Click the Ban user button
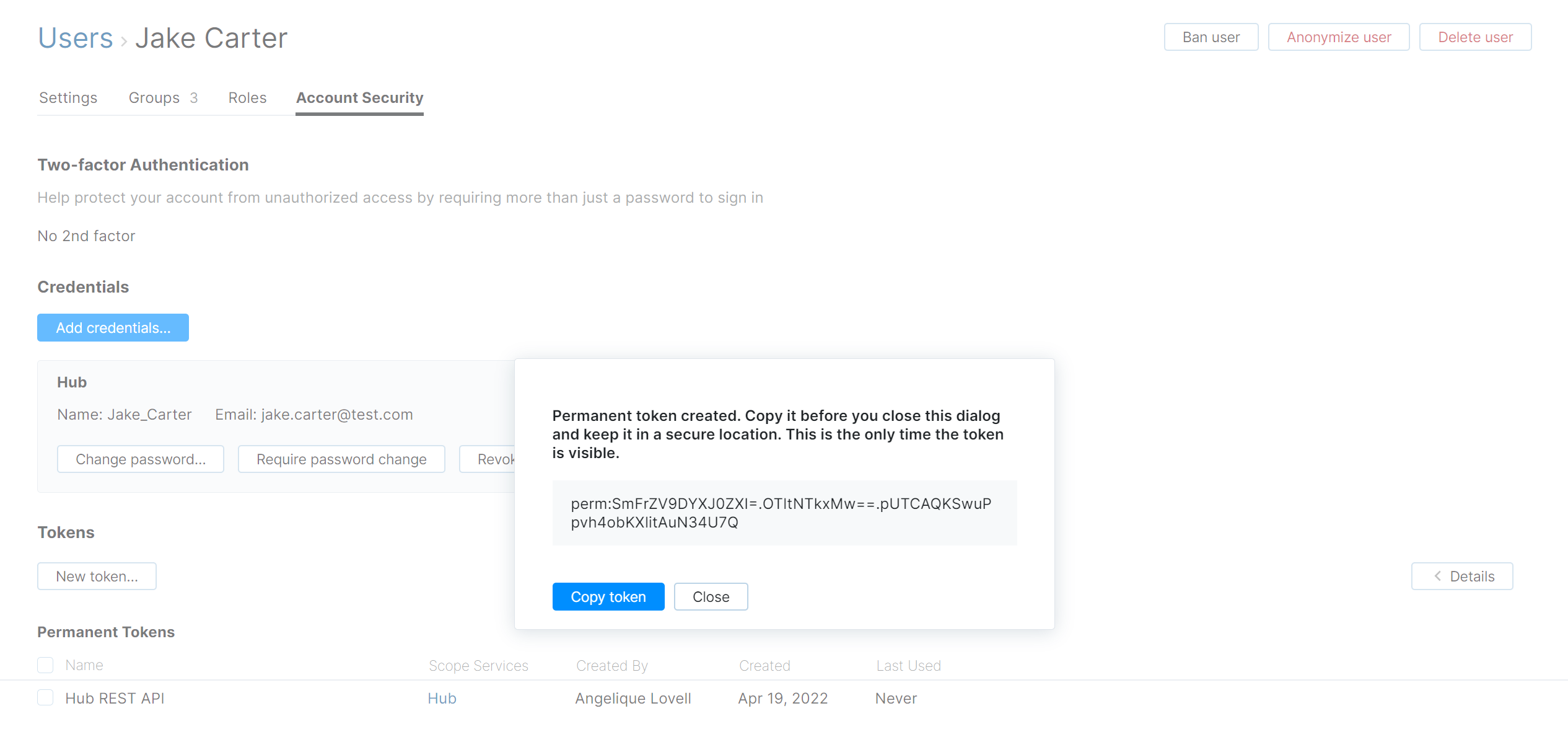Screen dimensions: 1568x755 tap(1211, 37)
